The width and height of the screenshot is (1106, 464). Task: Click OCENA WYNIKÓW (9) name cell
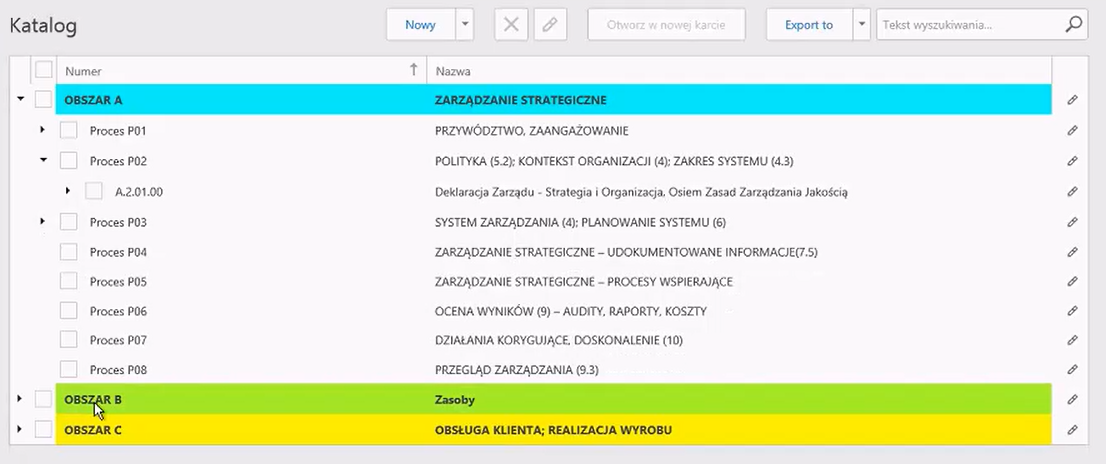pyautogui.click(x=571, y=311)
